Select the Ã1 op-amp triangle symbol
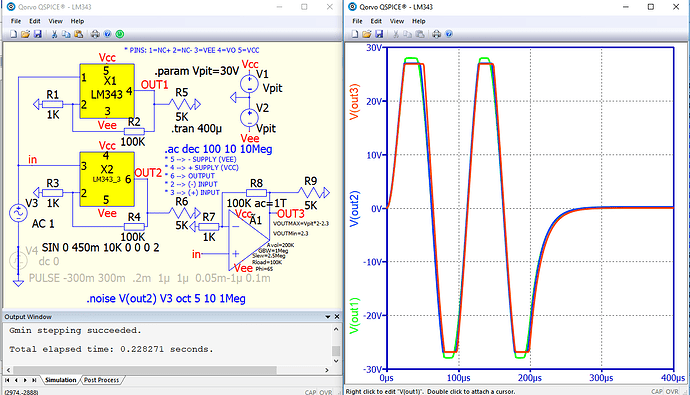 click(x=249, y=240)
